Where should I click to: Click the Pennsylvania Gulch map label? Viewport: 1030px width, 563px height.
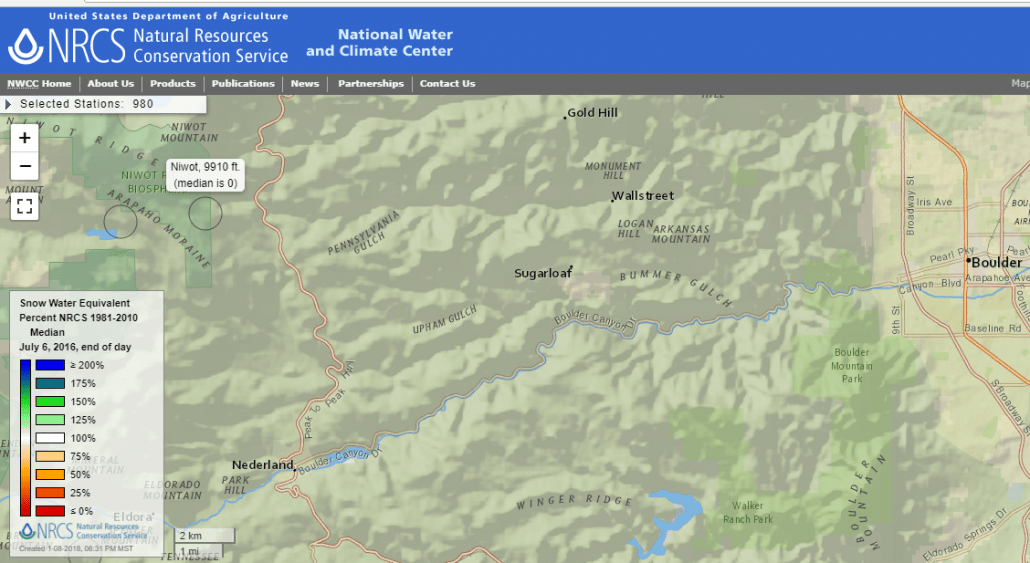click(365, 234)
